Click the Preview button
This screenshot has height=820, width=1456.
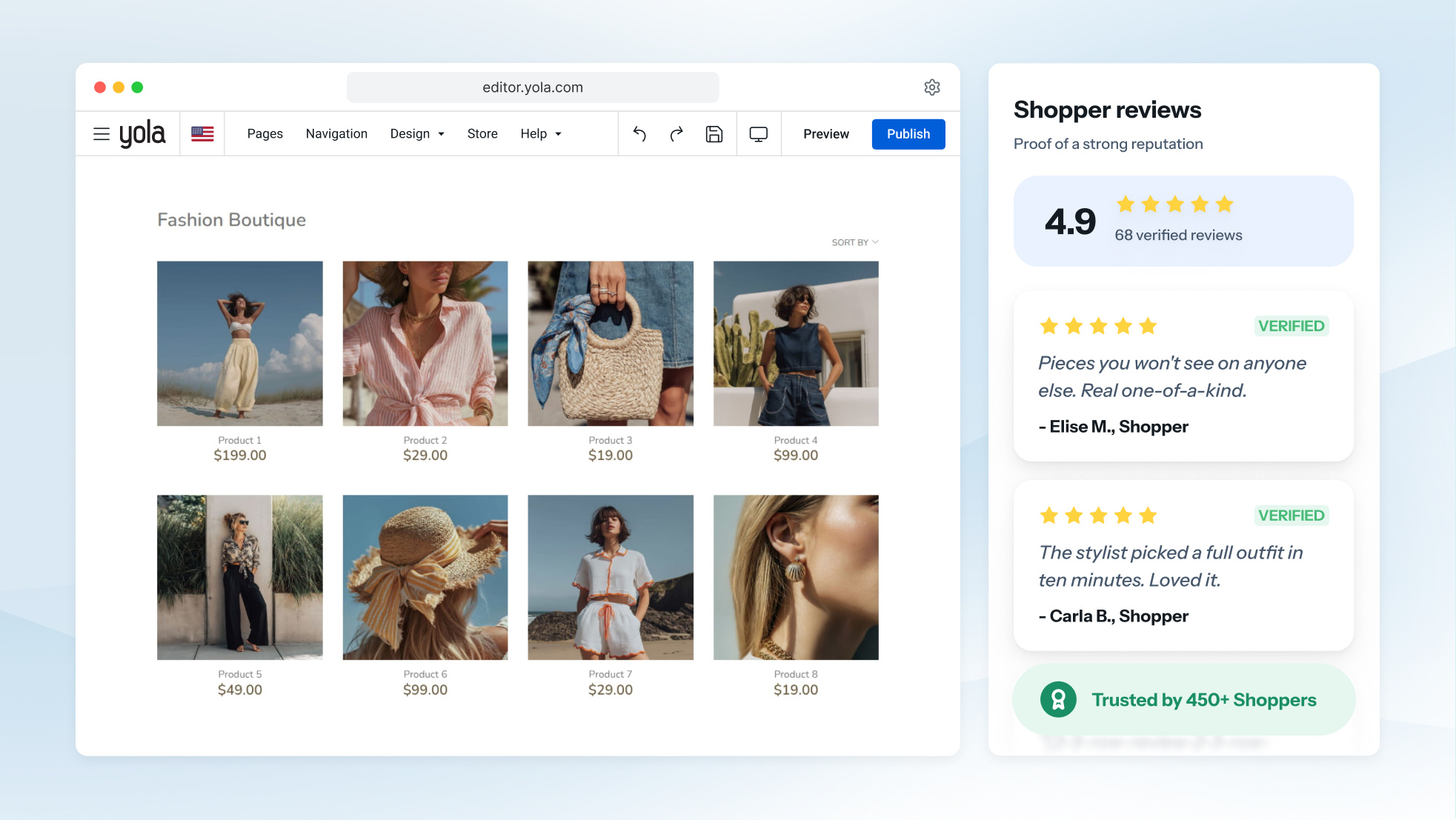click(x=826, y=134)
